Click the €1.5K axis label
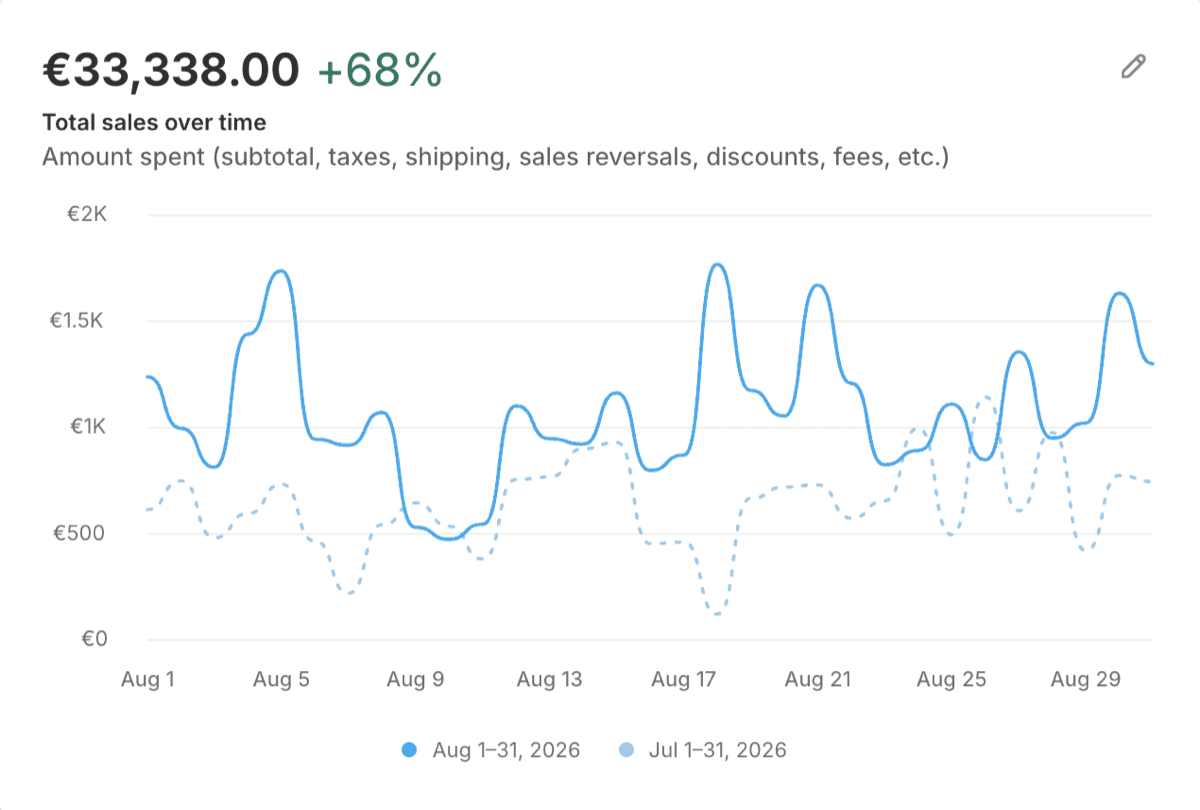1200x810 pixels. coord(79,321)
